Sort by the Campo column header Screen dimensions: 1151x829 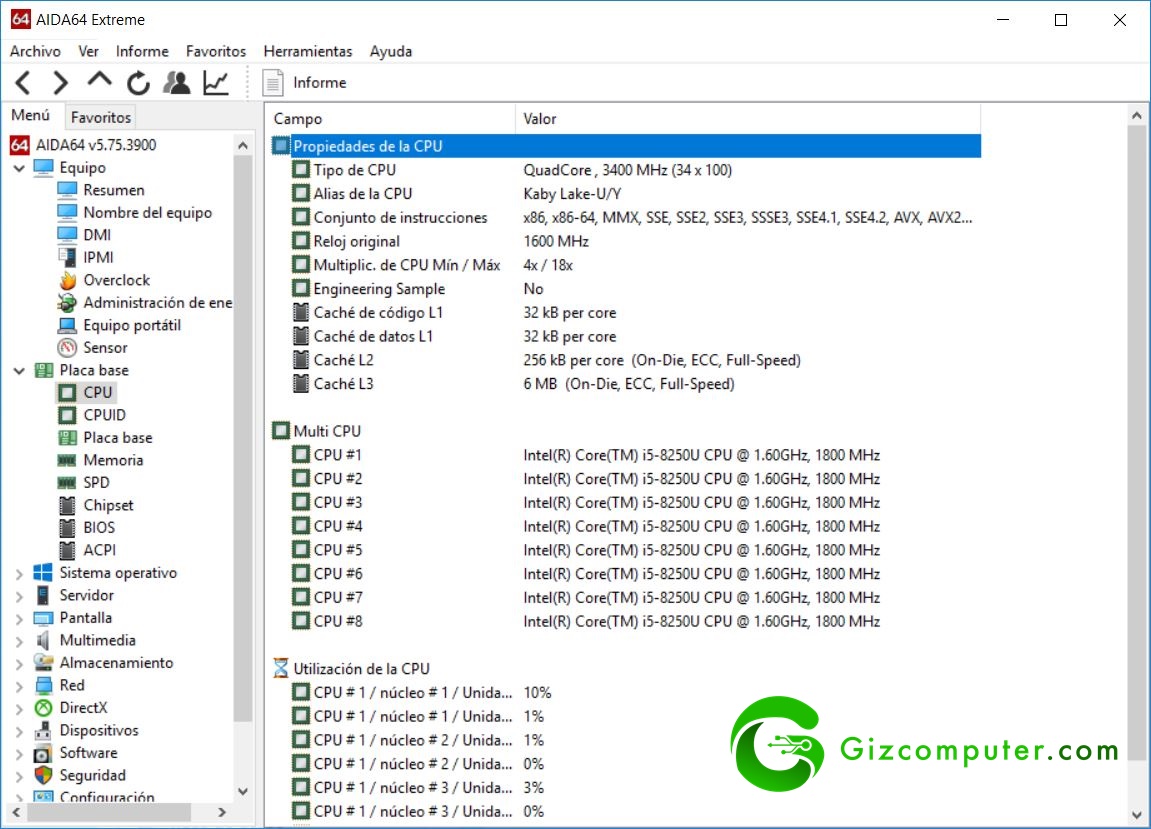tap(391, 119)
